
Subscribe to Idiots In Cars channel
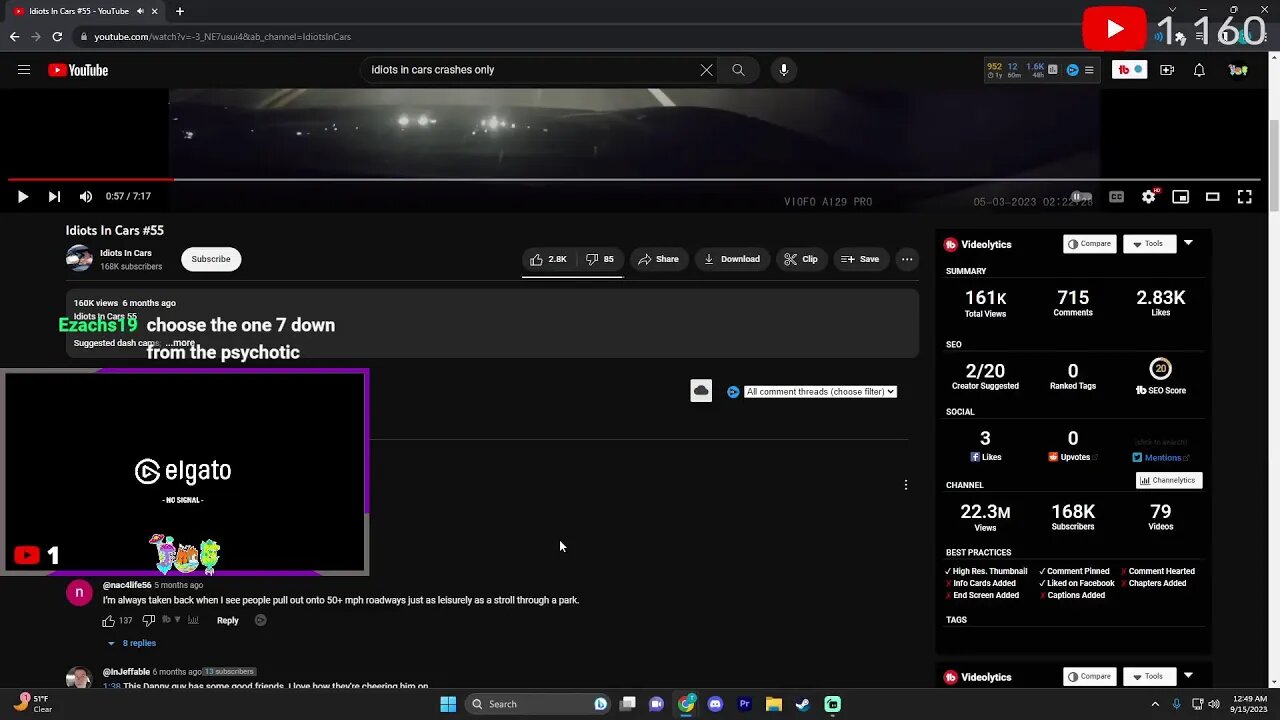211,259
